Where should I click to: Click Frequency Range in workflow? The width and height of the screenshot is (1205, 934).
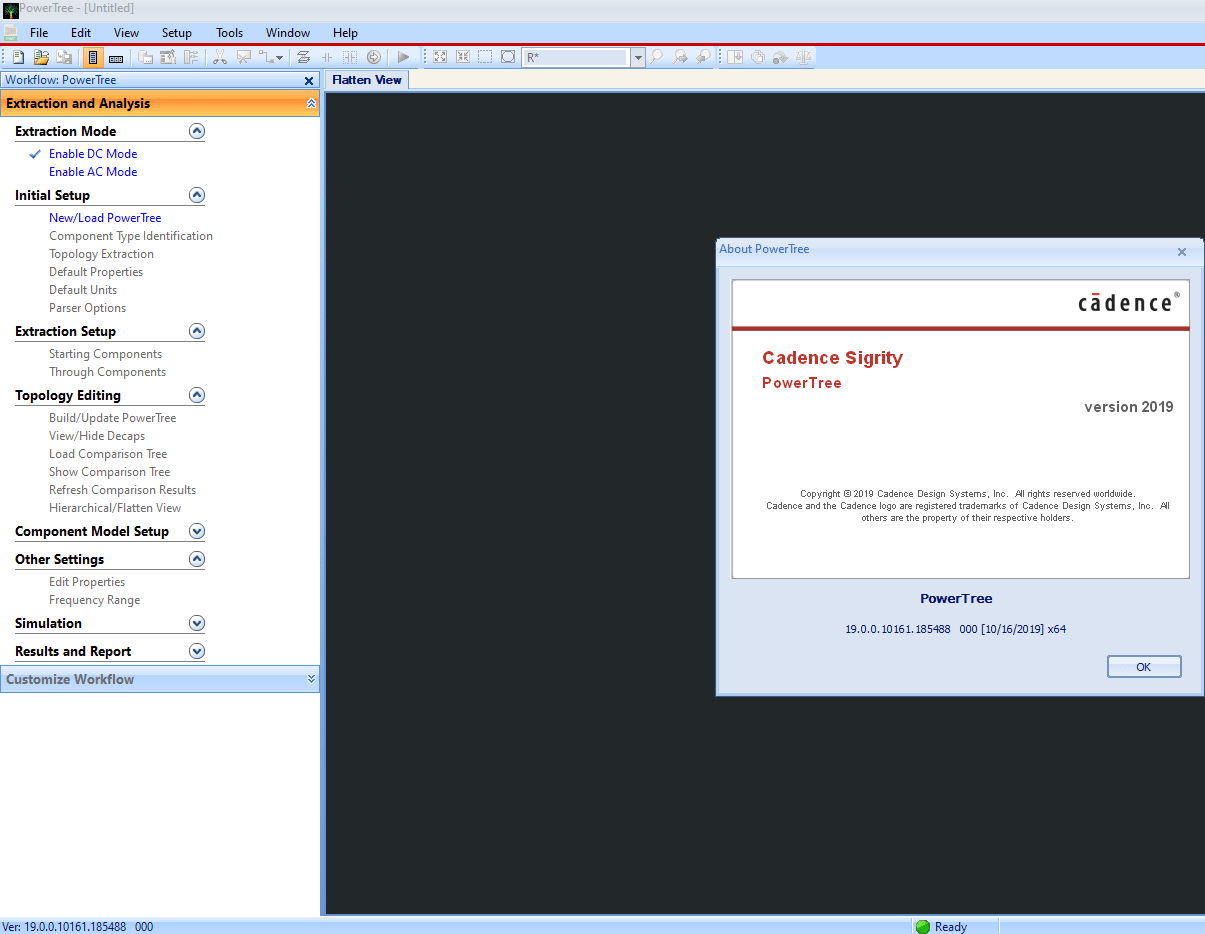pos(94,600)
